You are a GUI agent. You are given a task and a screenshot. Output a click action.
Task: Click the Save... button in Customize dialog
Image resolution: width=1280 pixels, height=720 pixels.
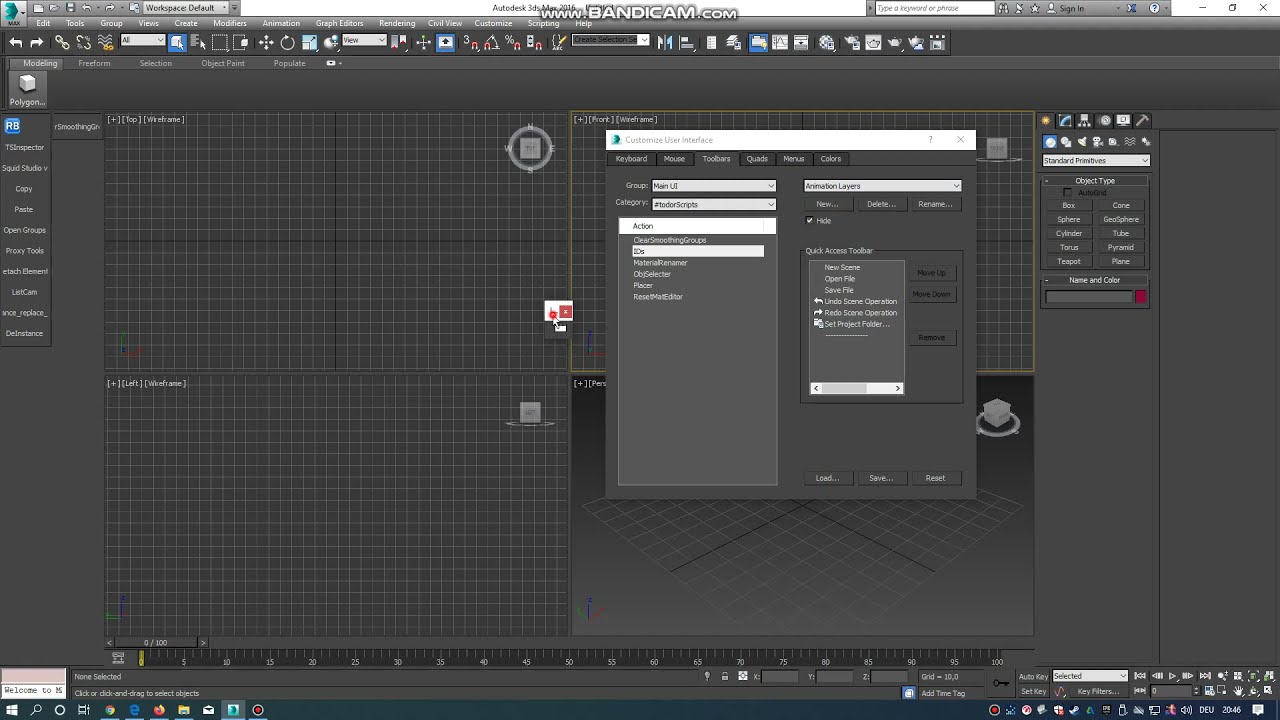click(881, 478)
